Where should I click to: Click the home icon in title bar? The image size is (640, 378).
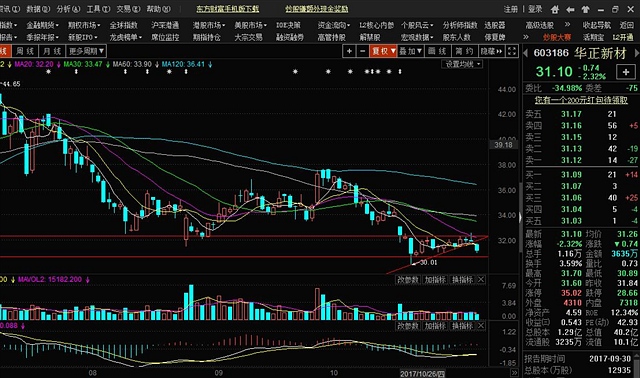pyautogui.click(x=555, y=9)
